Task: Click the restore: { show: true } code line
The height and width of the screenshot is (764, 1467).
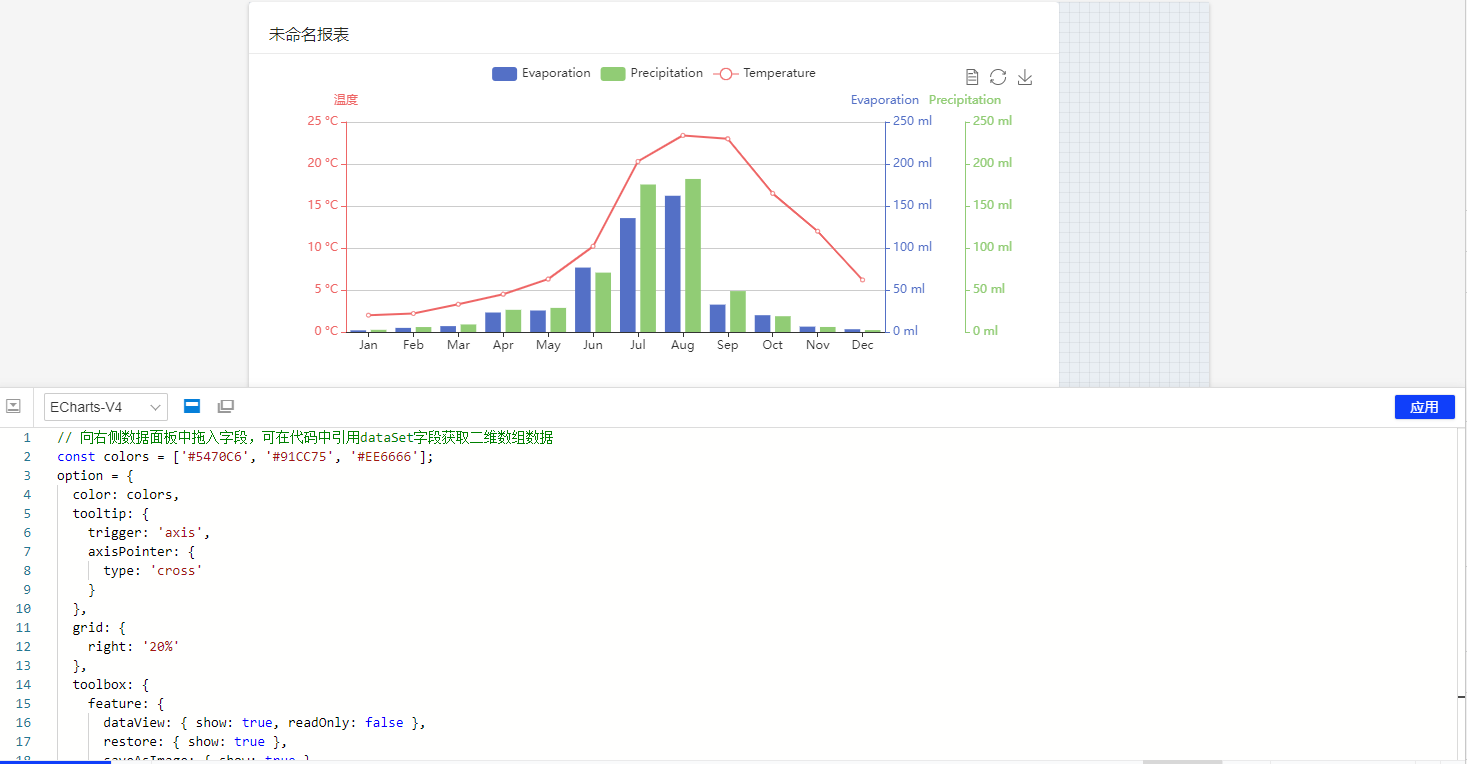Action: click(195, 742)
